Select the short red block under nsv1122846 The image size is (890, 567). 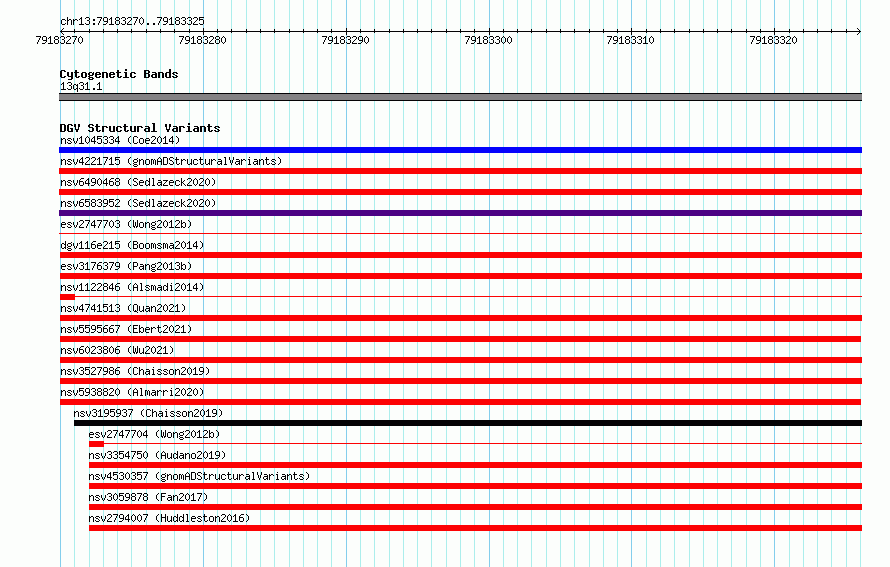pos(67,297)
